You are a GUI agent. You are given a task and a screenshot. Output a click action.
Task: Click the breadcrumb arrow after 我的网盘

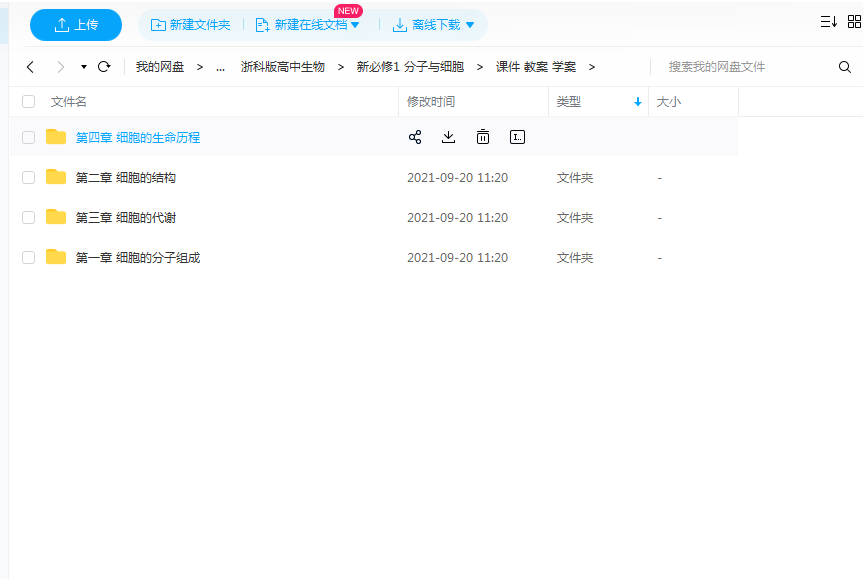(x=200, y=67)
